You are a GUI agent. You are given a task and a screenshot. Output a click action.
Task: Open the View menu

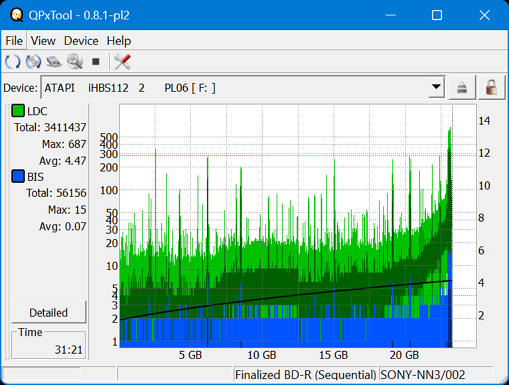pyautogui.click(x=43, y=41)
